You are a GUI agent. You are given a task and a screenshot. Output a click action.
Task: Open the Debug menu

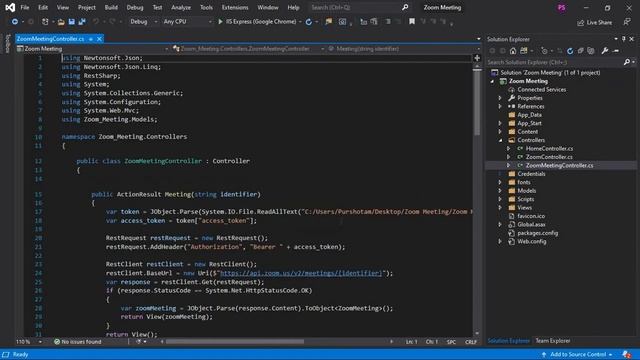pos(135,7)
